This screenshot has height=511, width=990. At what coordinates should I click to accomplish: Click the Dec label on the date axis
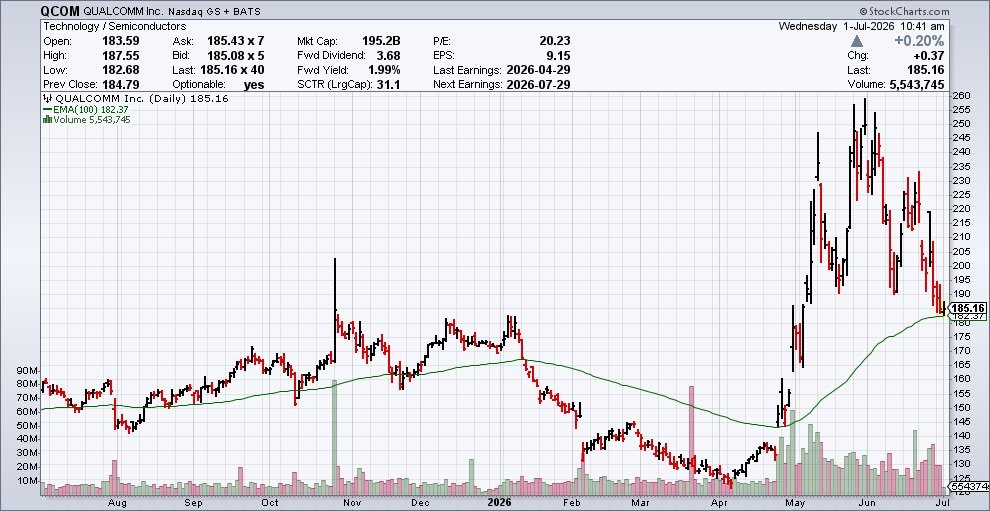click(420, 503)
